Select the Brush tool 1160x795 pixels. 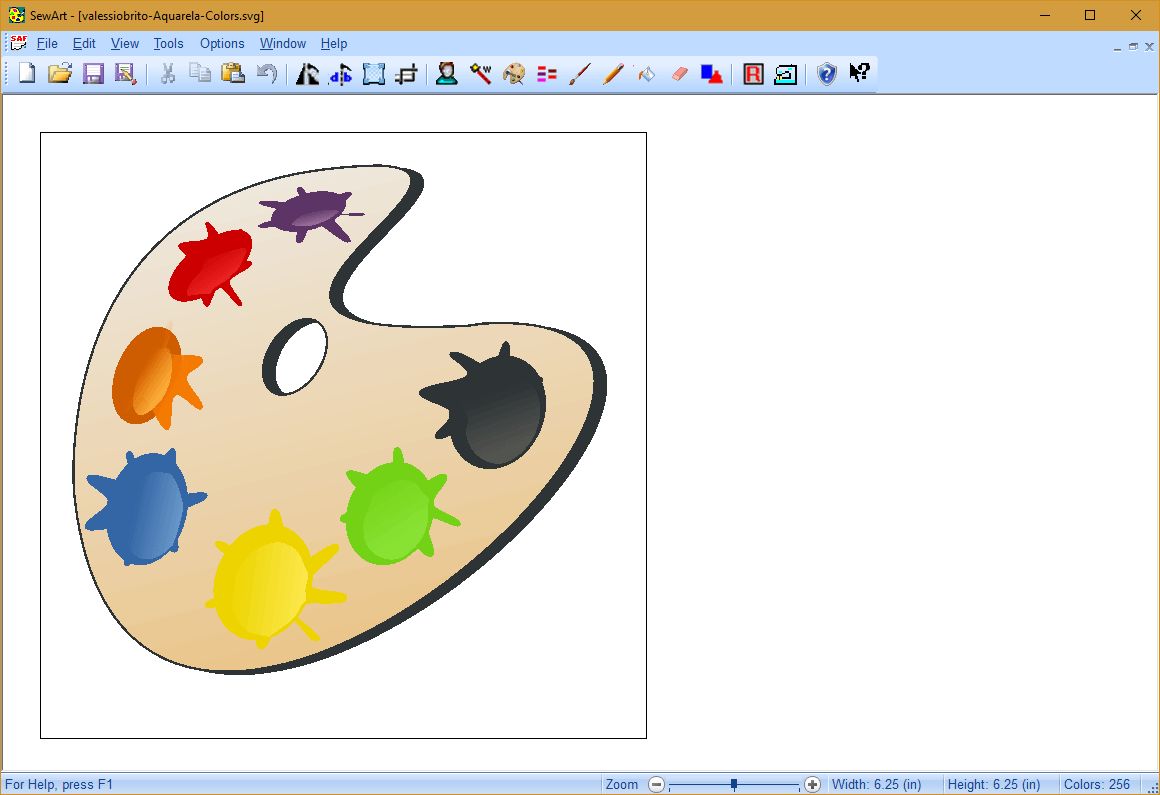tap(579, 73)
